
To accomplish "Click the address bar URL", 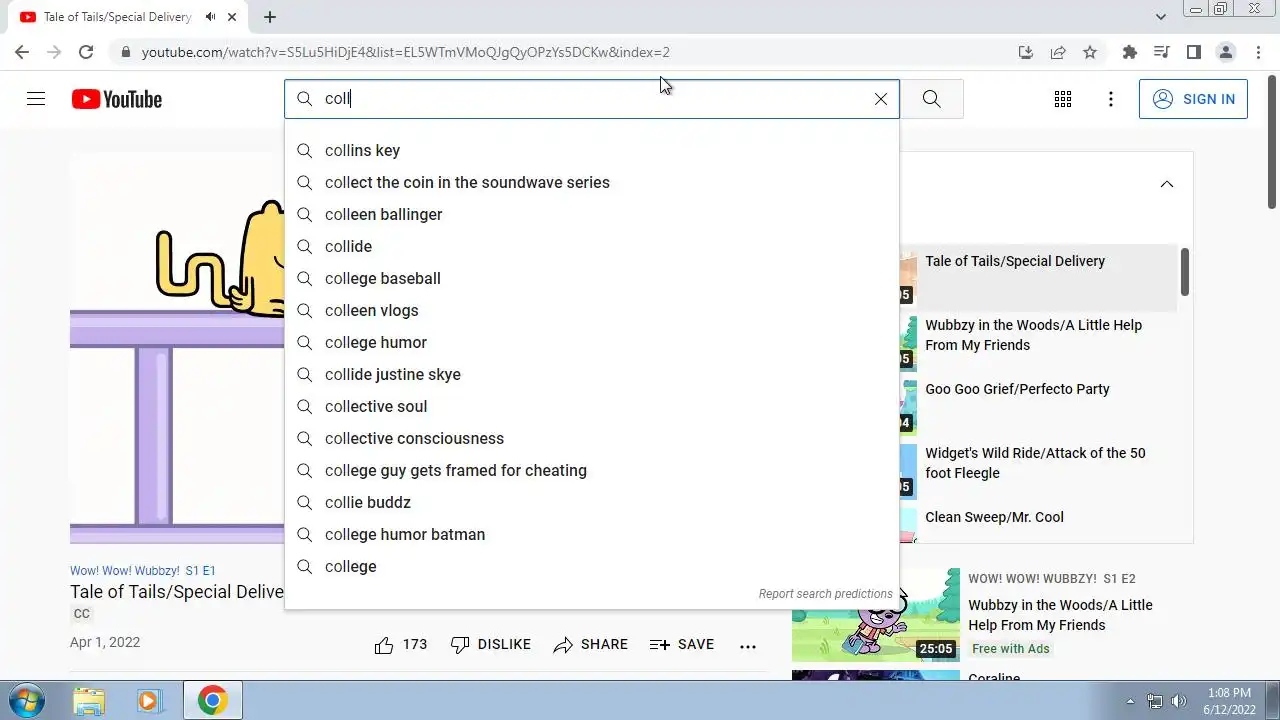I will coord(405,52).
